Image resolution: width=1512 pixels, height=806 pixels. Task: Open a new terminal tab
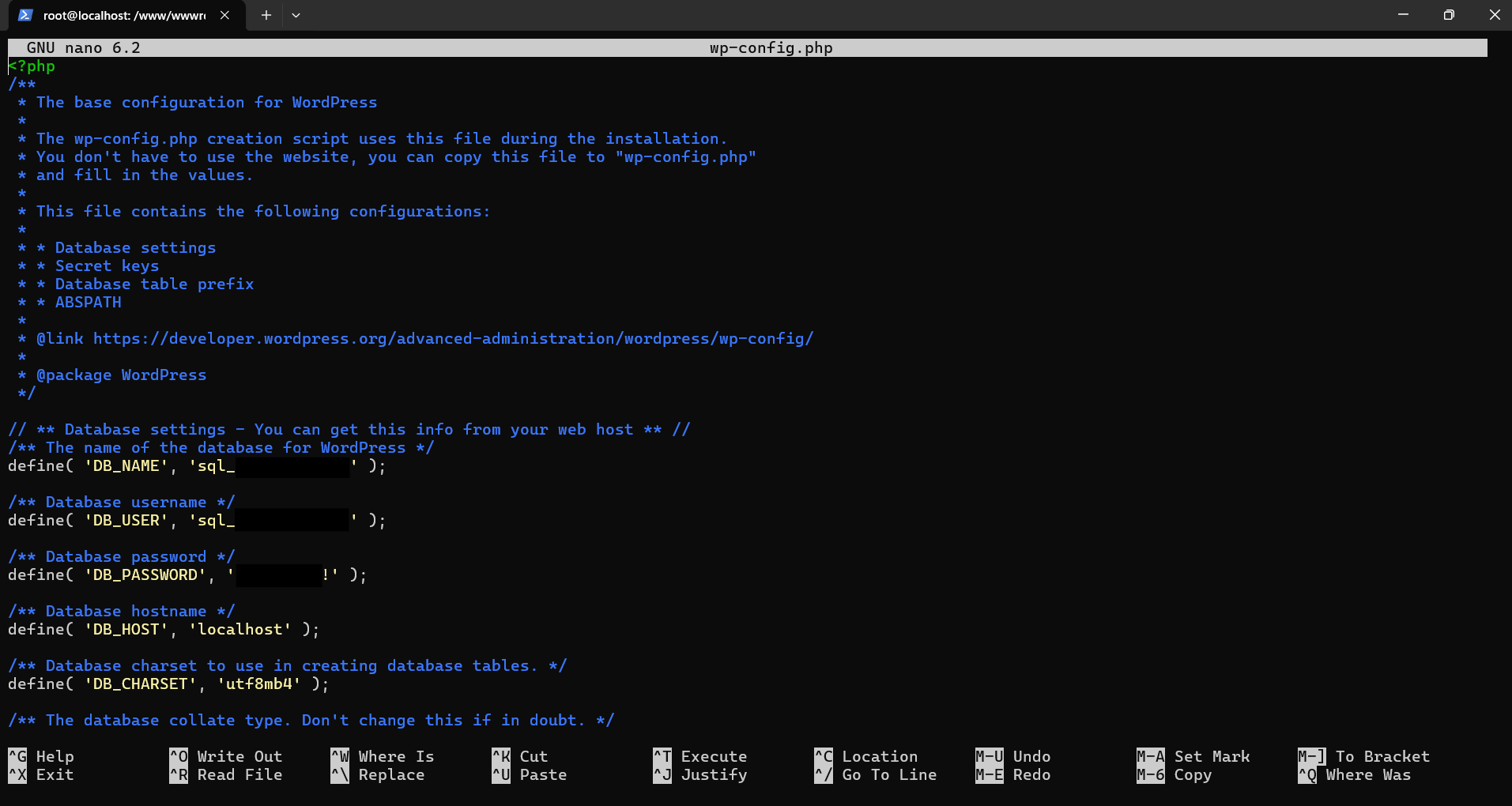266,15
